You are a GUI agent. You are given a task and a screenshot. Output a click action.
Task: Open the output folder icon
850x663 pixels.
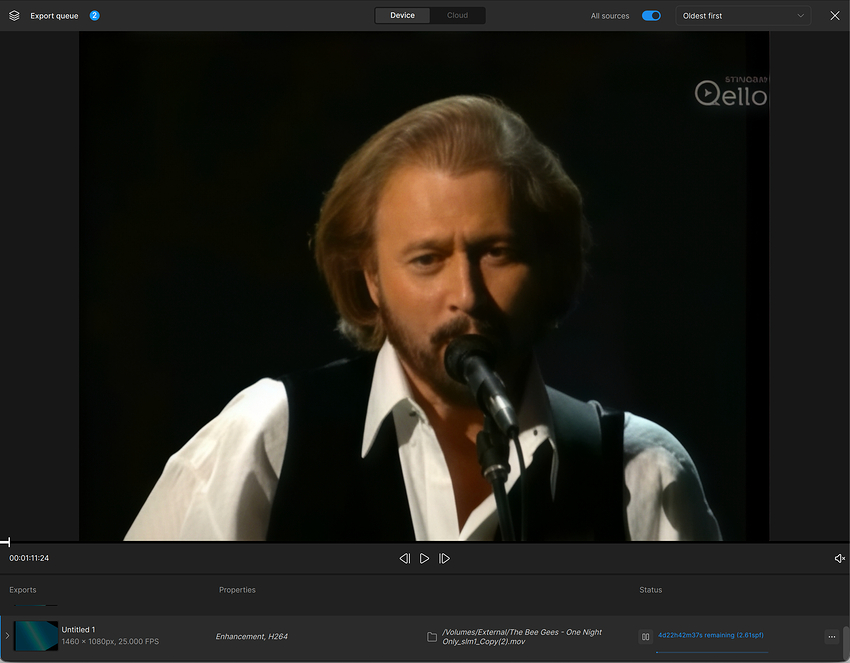pyautogui.click(x=432, y=637)
